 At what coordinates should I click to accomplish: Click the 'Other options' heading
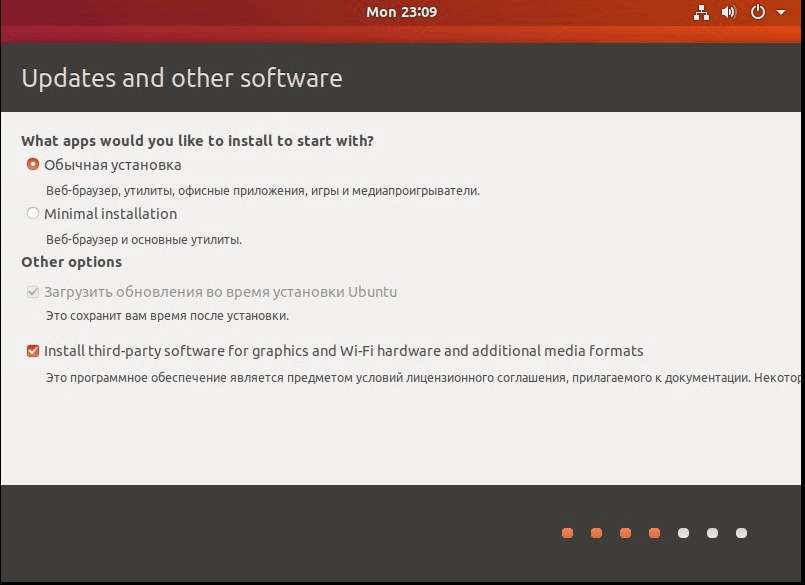(71, 262)
